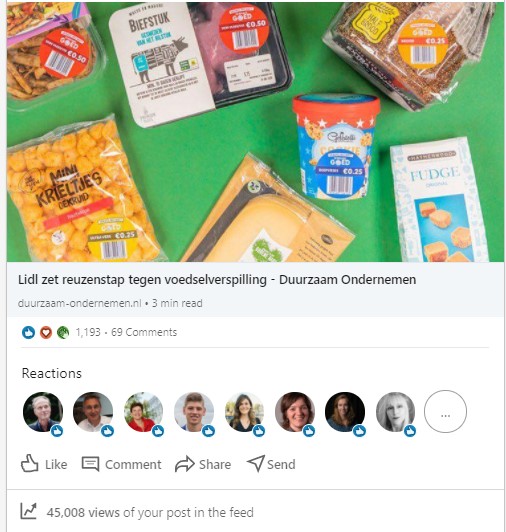Click the Like thumbs-up icon
Viewport: 506px width, 532px height.
click(30, 463)
